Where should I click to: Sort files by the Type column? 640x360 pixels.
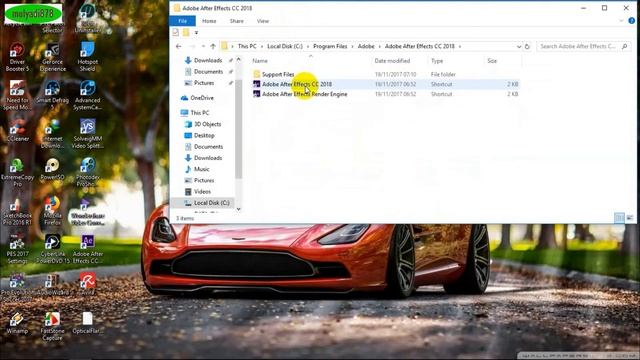(x=437, y=61)
